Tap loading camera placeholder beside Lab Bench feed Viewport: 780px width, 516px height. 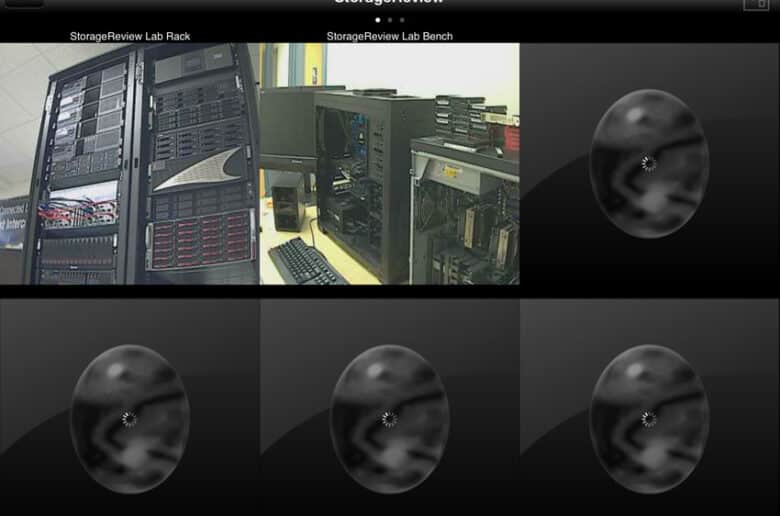click(650, 164)
